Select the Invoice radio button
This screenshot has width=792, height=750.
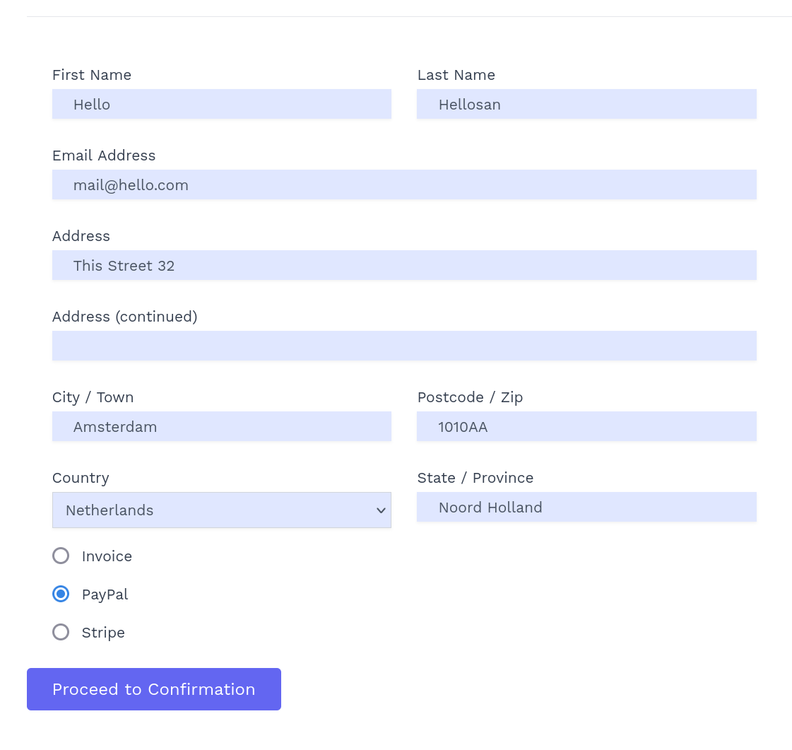tap(61, 556)
